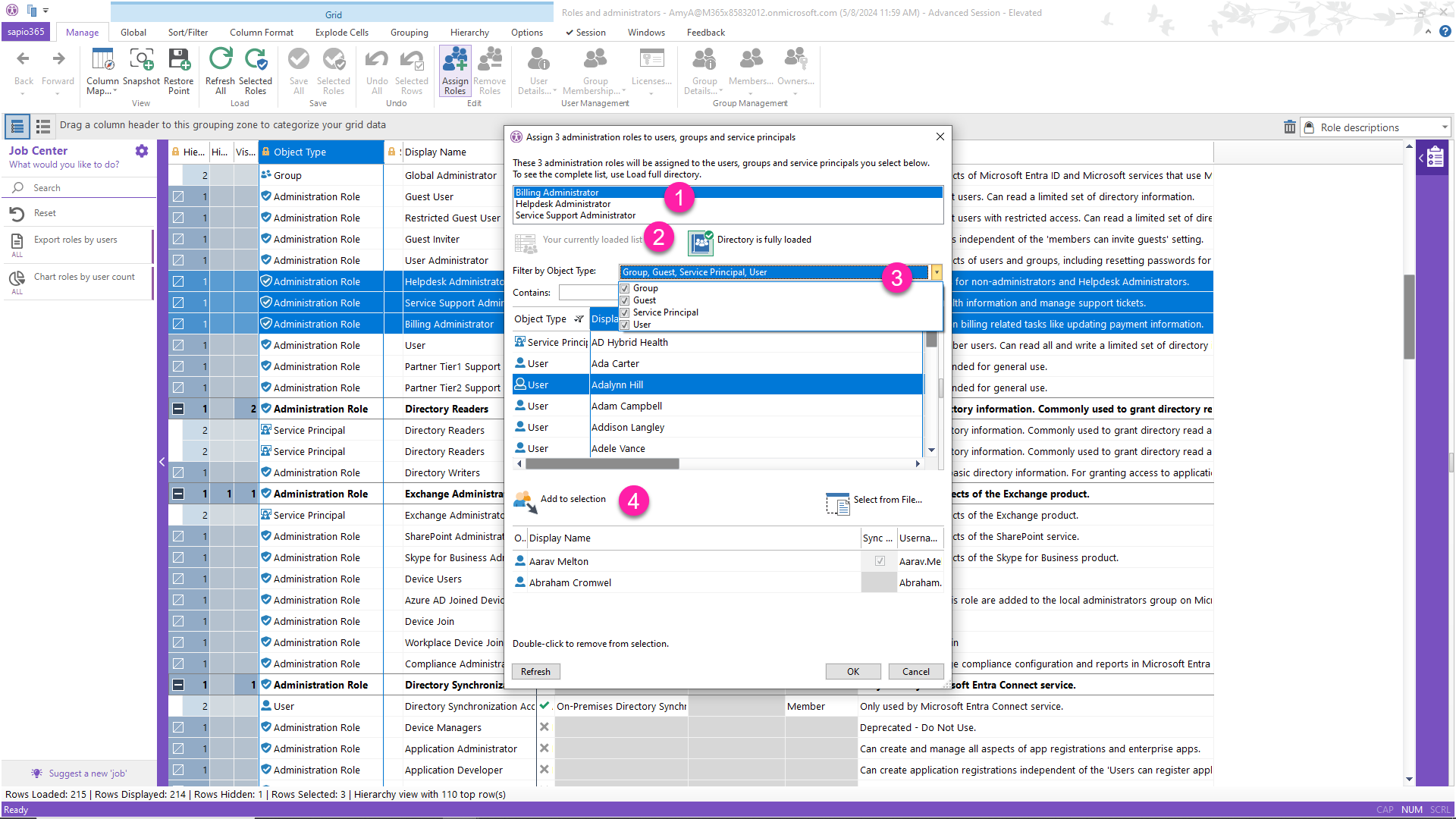Click the Remove Roles icon
1456x819 pixels.
coord(490,59)
